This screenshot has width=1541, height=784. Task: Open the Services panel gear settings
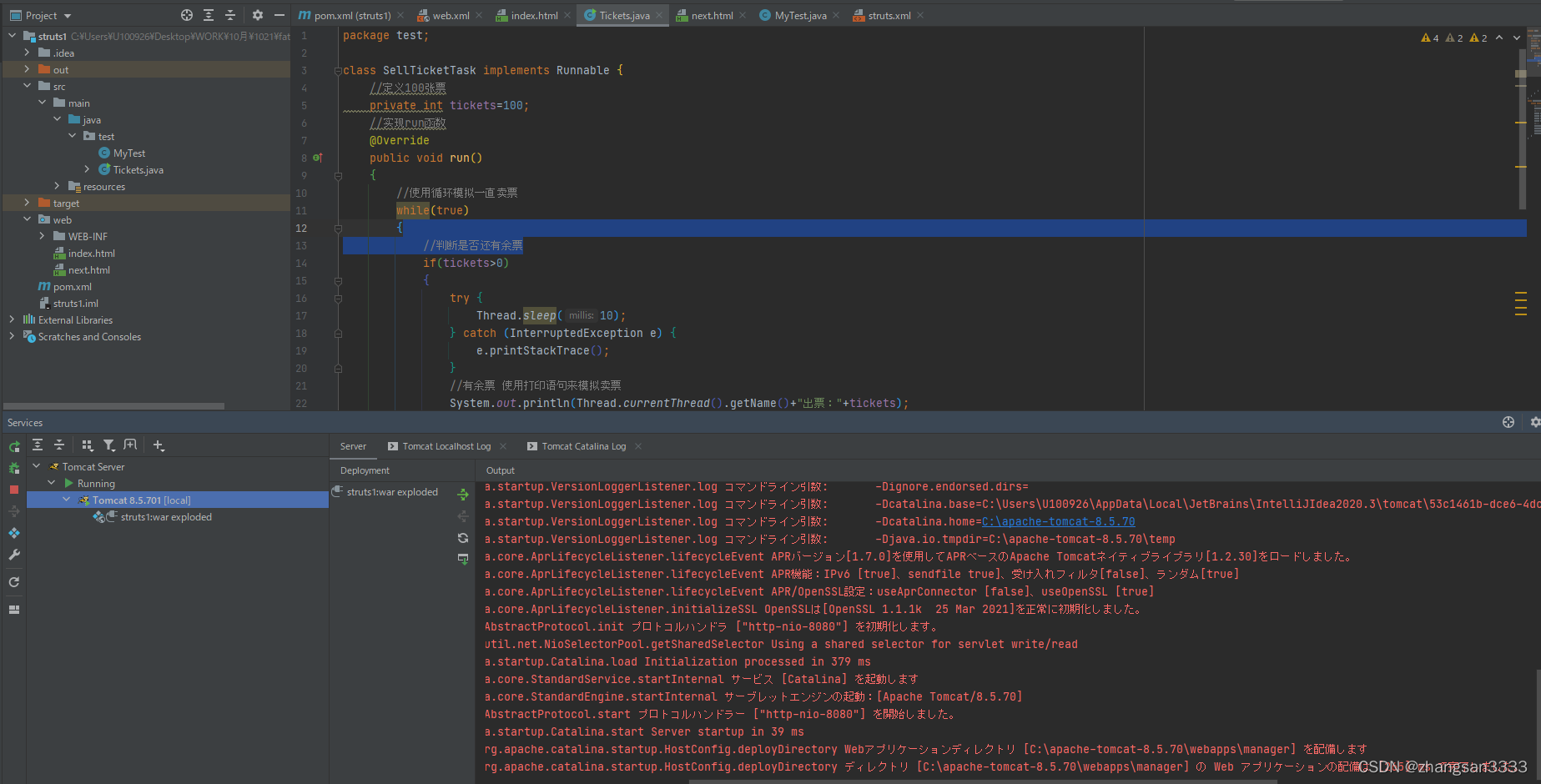pyautogui.click(x=1534, y=422)
